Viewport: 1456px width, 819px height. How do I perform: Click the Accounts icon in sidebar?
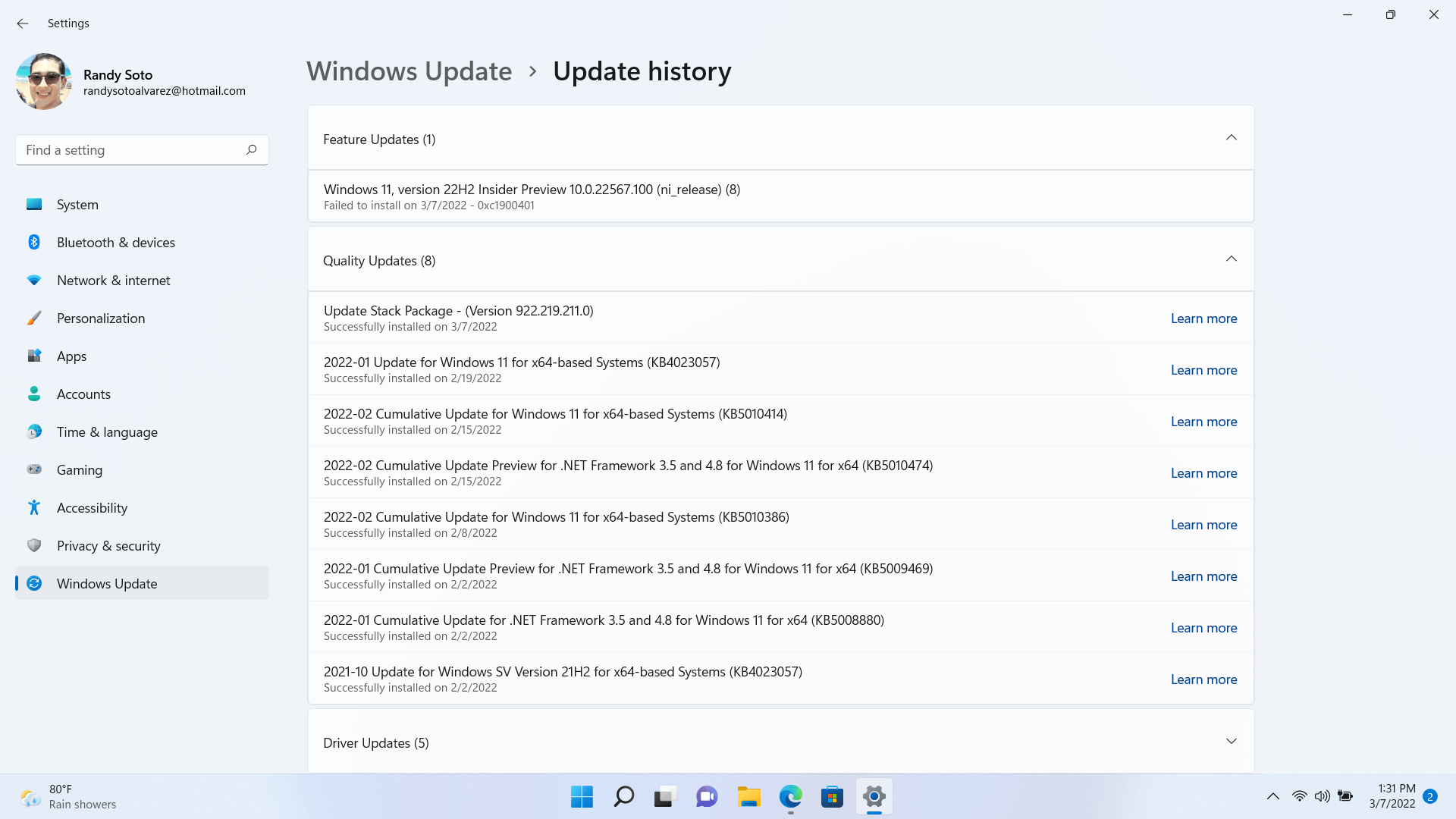coord(35,393)
